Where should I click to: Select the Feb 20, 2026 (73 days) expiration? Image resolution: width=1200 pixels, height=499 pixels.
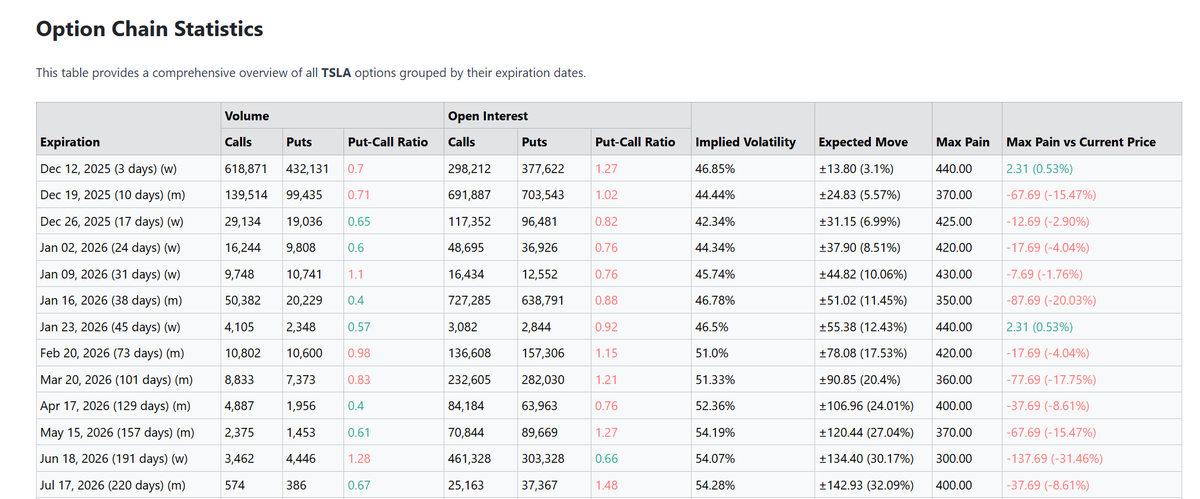click(112, 353)
